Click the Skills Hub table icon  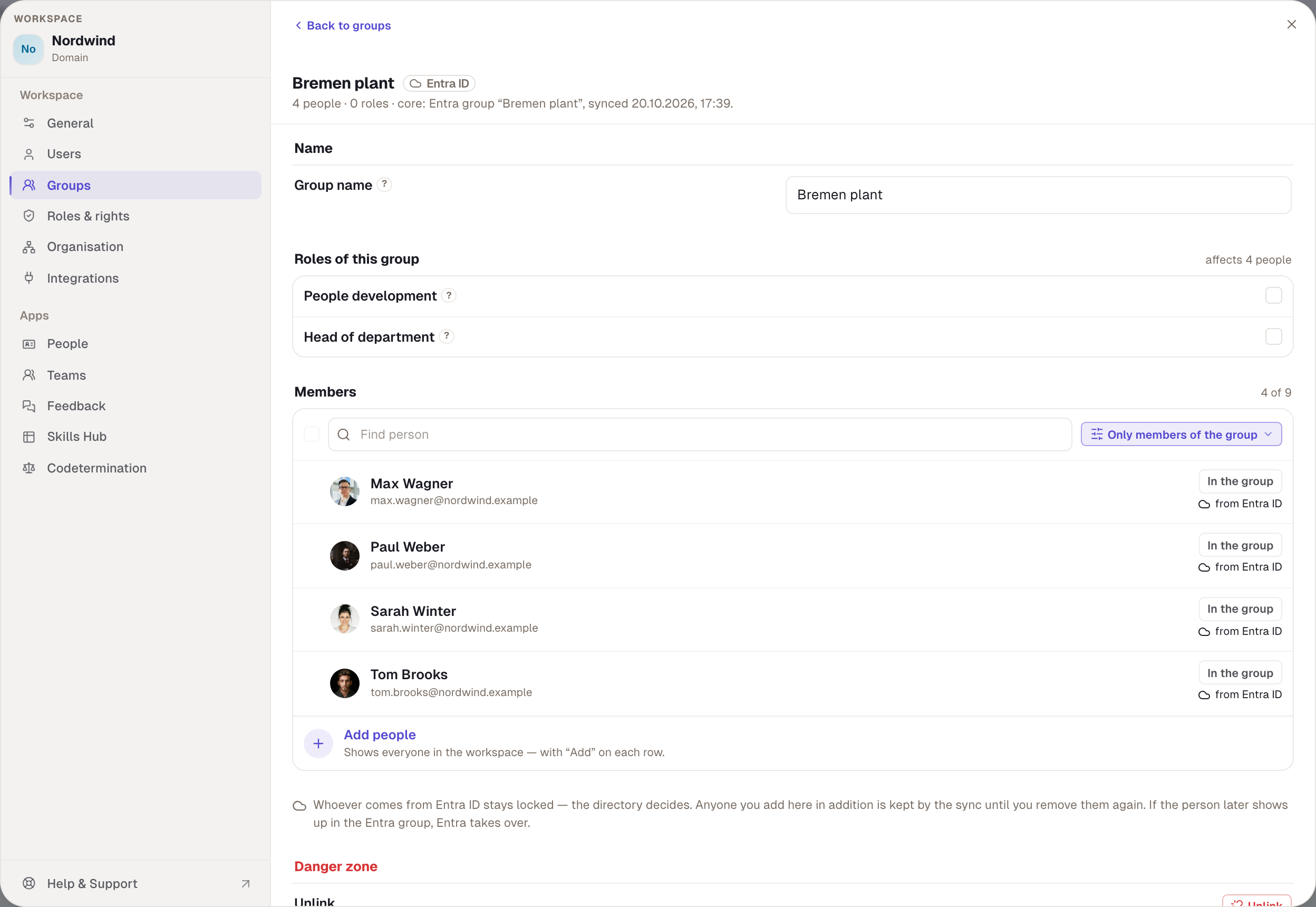click(x=29, y=437)
